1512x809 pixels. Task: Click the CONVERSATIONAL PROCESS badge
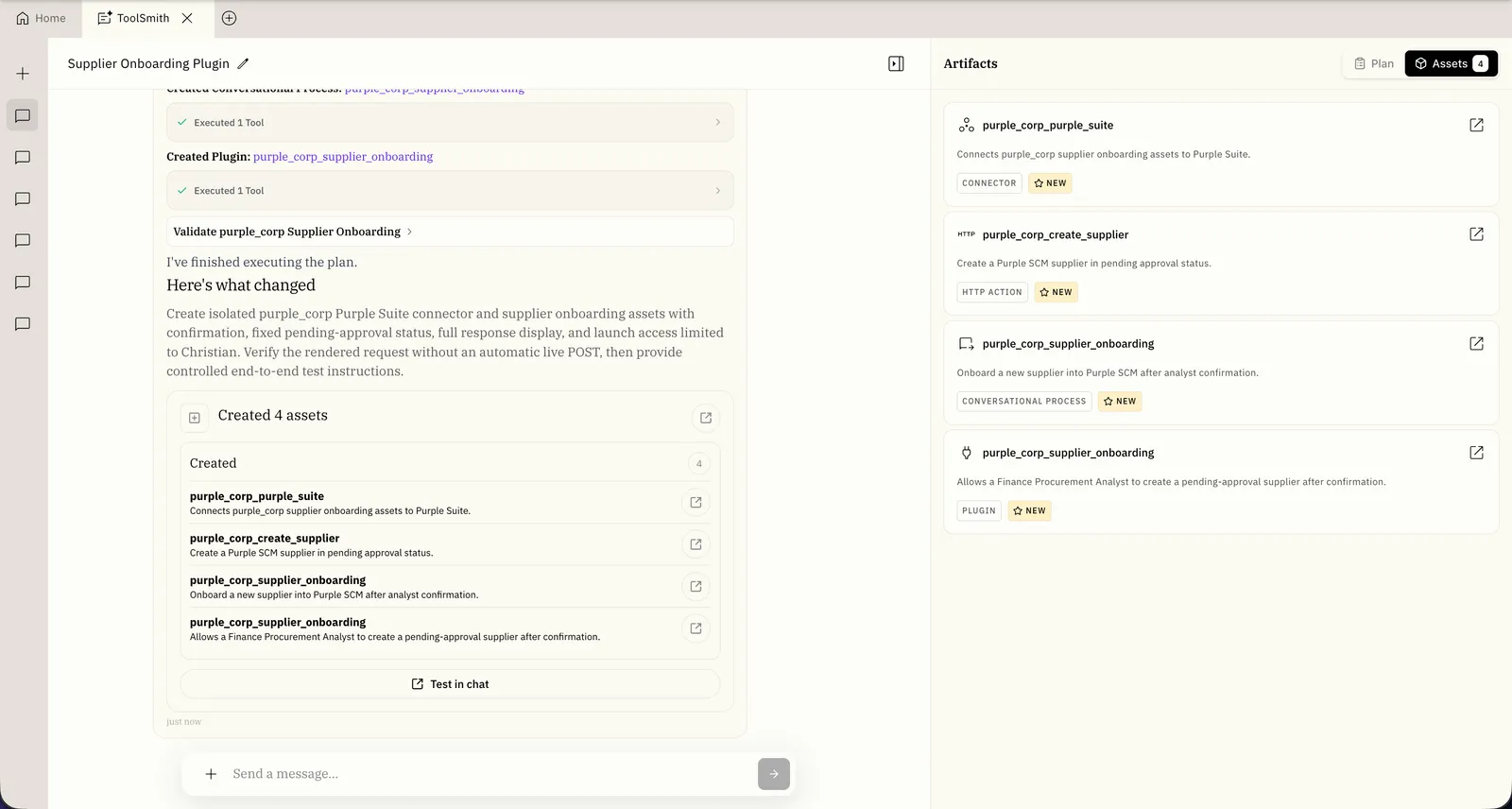[x=1024, y=402]
